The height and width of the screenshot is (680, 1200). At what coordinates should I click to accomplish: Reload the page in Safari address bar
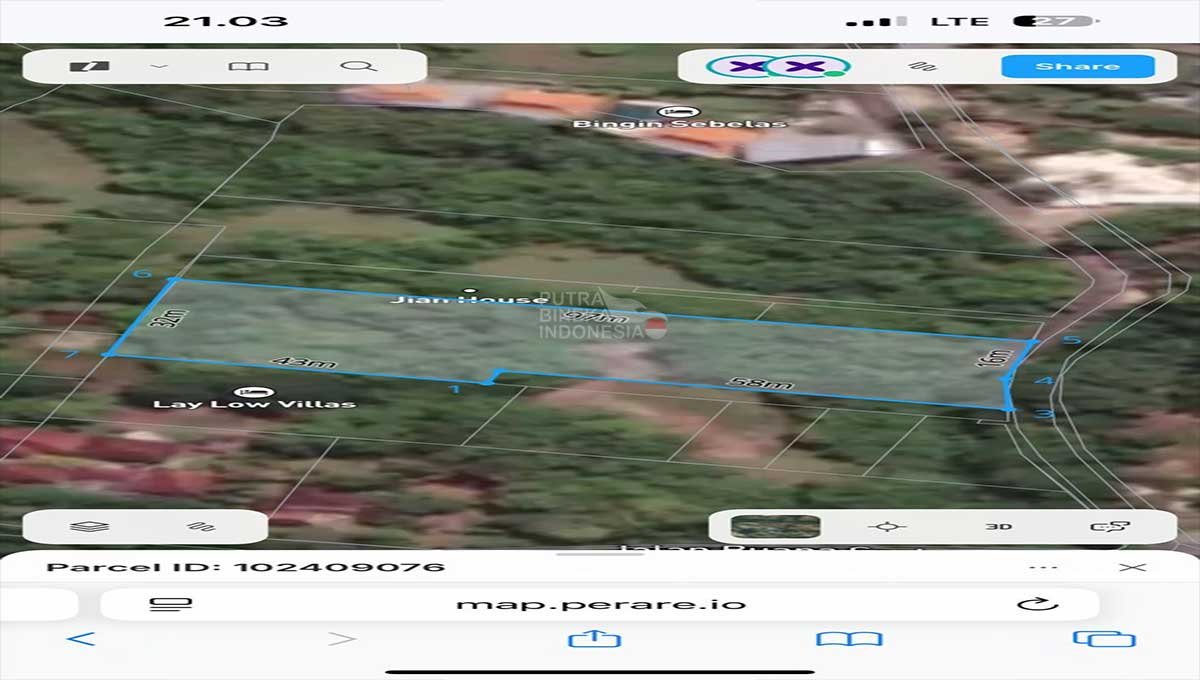[1037, 604]
